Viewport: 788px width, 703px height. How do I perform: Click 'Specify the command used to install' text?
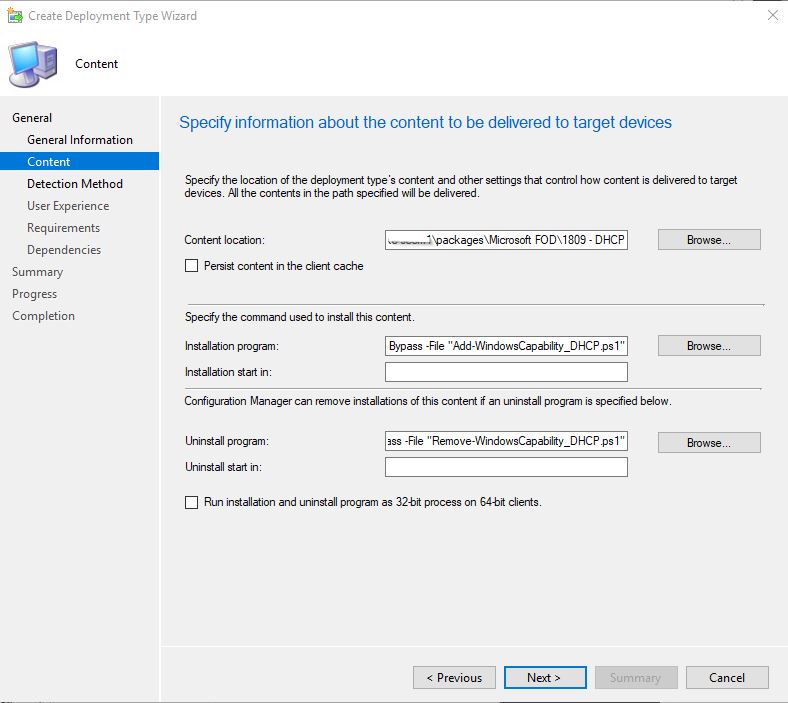[x=300, y=317]
